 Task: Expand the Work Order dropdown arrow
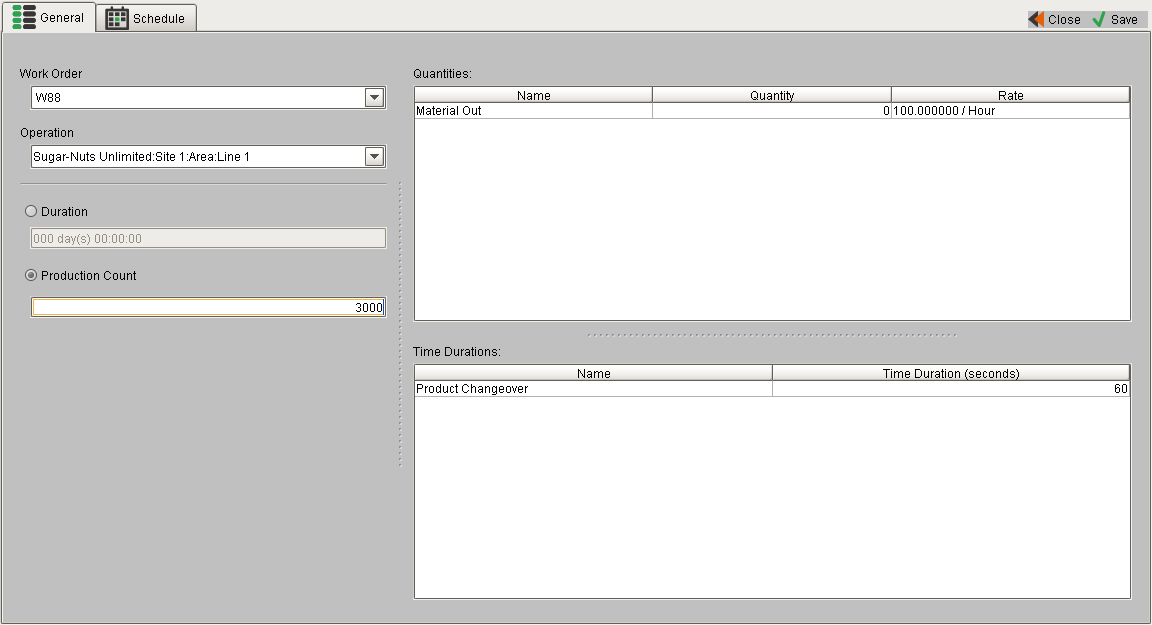point(374,98)
